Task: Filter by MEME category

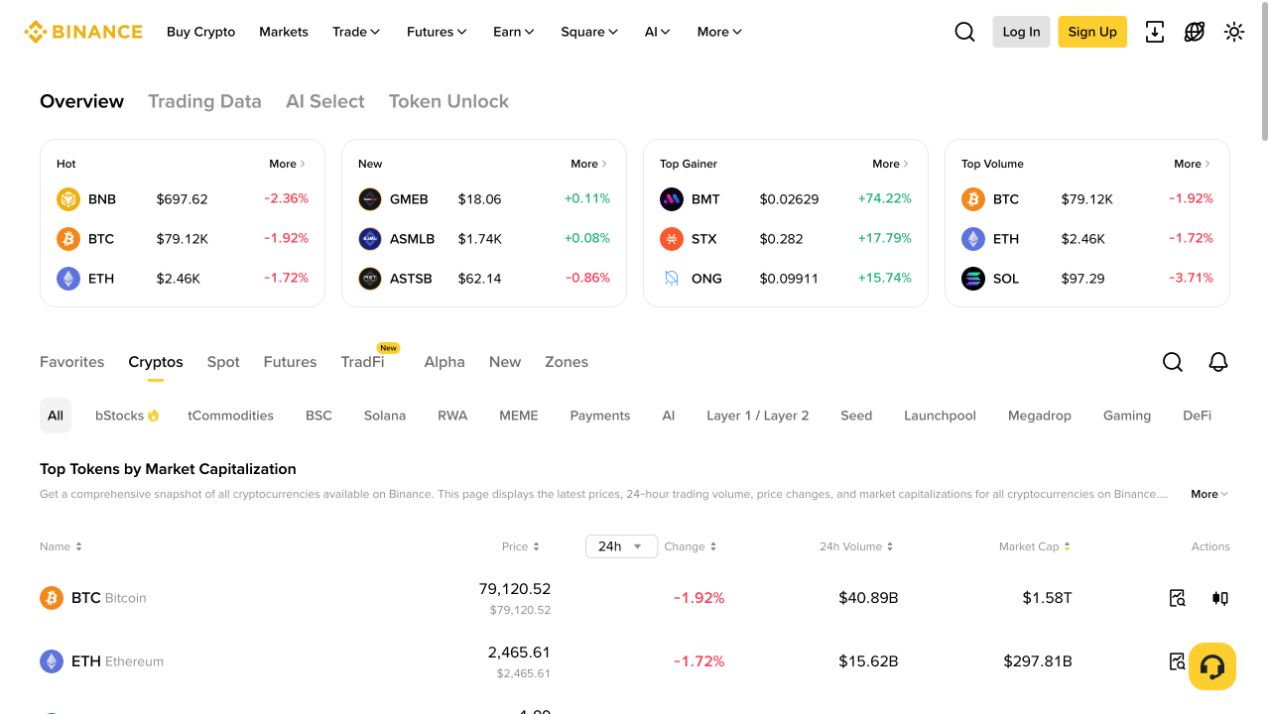Action: (519, 416)
